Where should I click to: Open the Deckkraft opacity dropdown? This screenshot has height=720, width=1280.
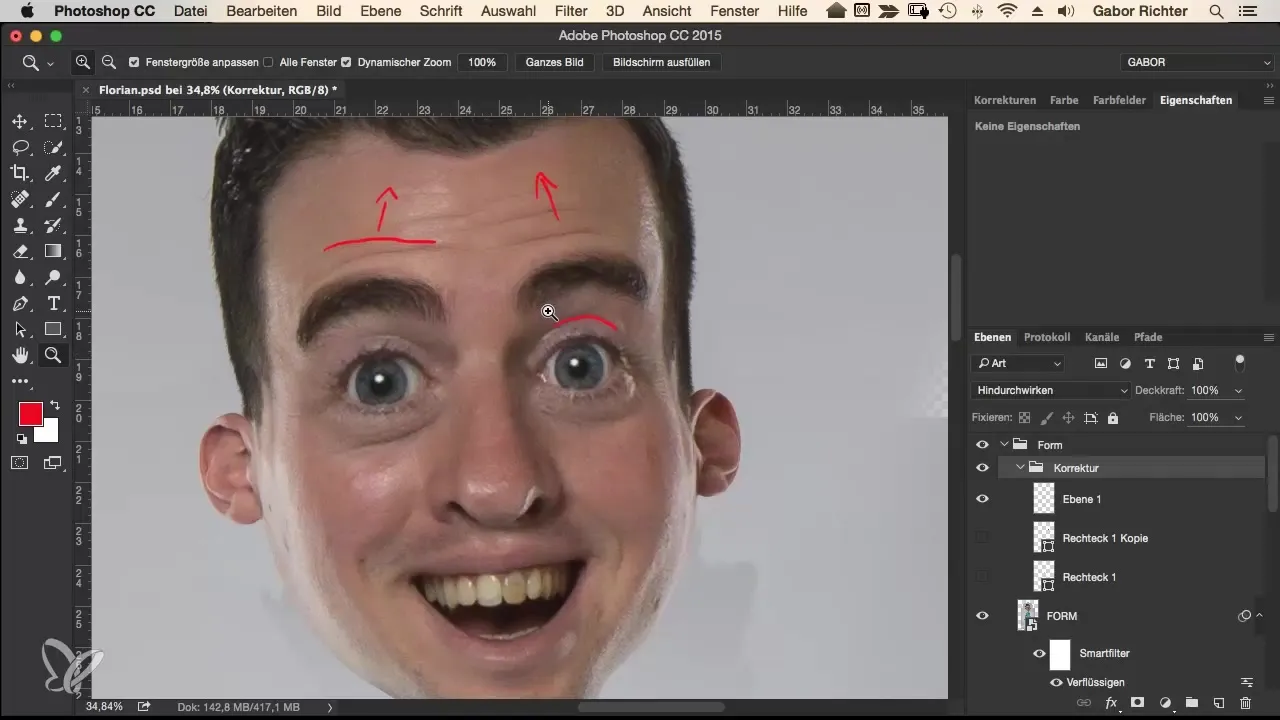click(x=1239, y=390)
